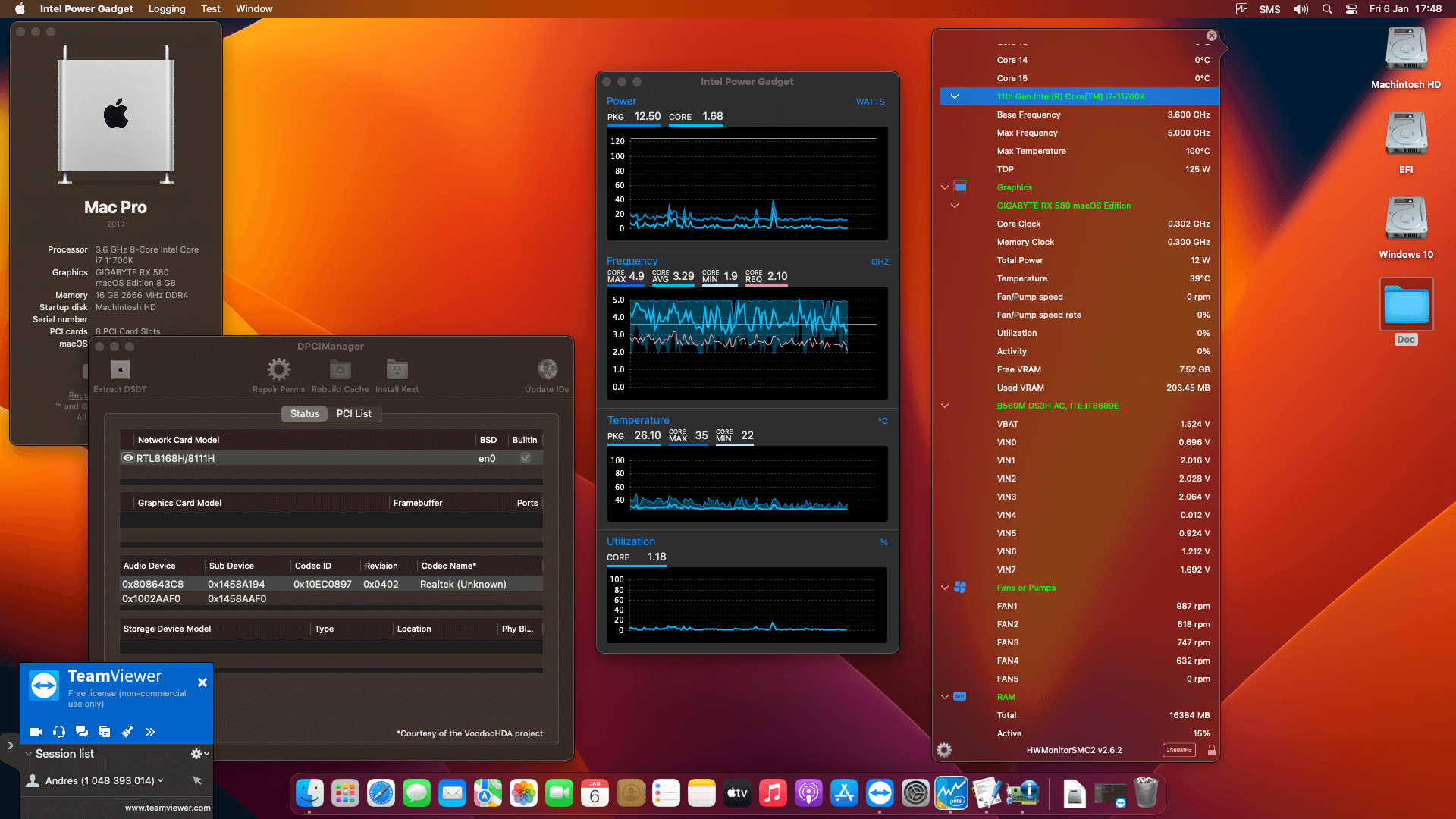The width and height of the screenshot is (1456, 819).
Task: Open the Install Kext tool
Action: [x=397, y=372]
